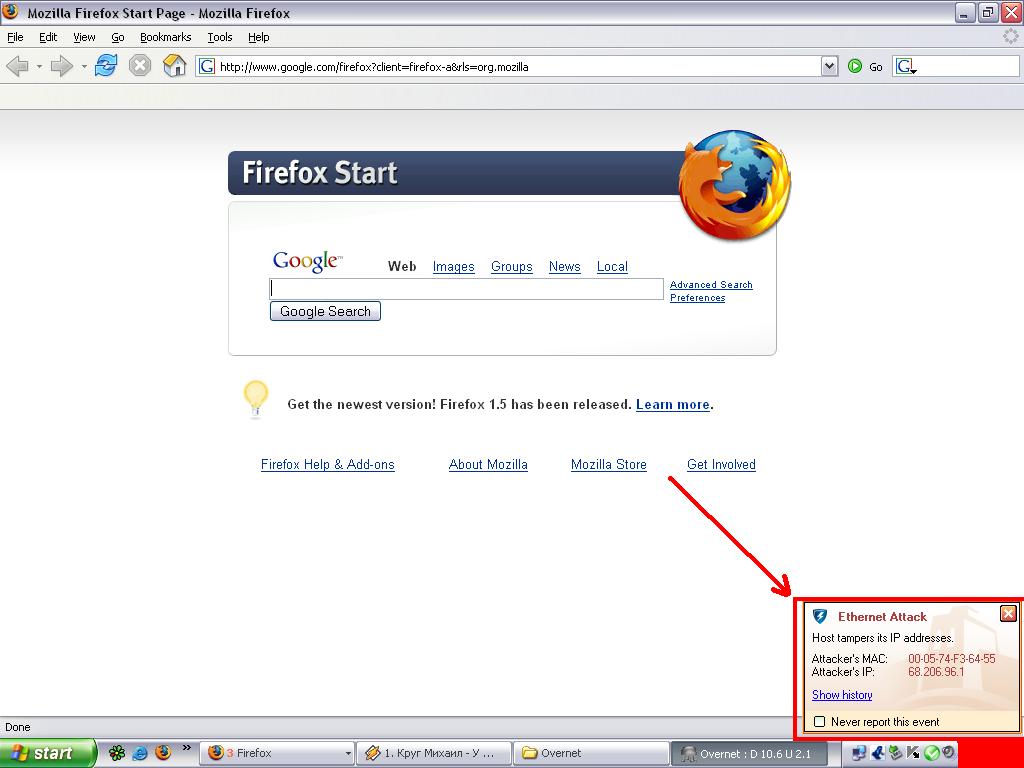The height and width of the screenshot is (768, 1024).
Task: Click 'Show history' in attack popup
Action: 842,695
